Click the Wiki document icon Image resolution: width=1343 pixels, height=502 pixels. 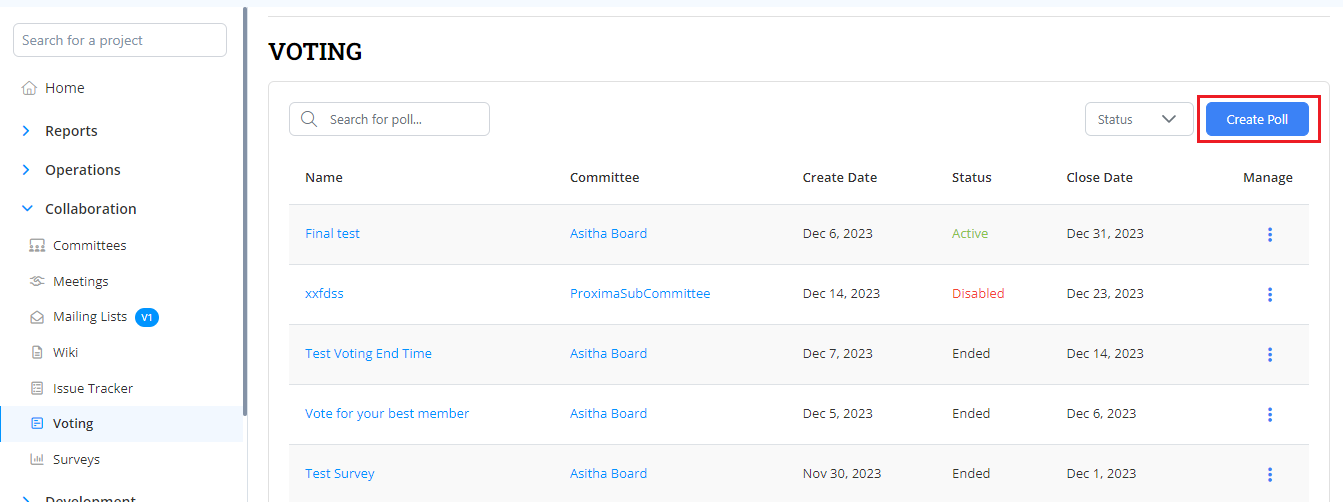point(37,353)
